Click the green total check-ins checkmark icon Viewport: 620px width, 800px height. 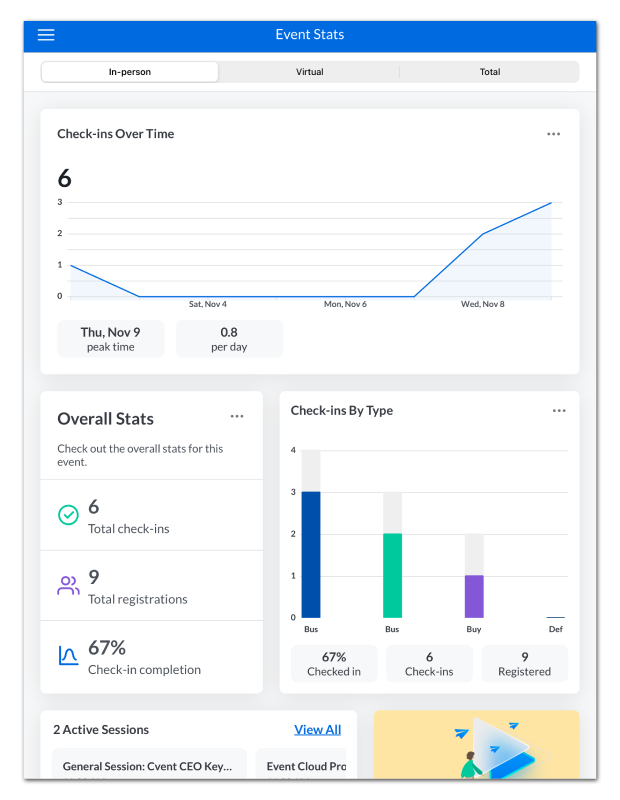(x=68, y=515)
